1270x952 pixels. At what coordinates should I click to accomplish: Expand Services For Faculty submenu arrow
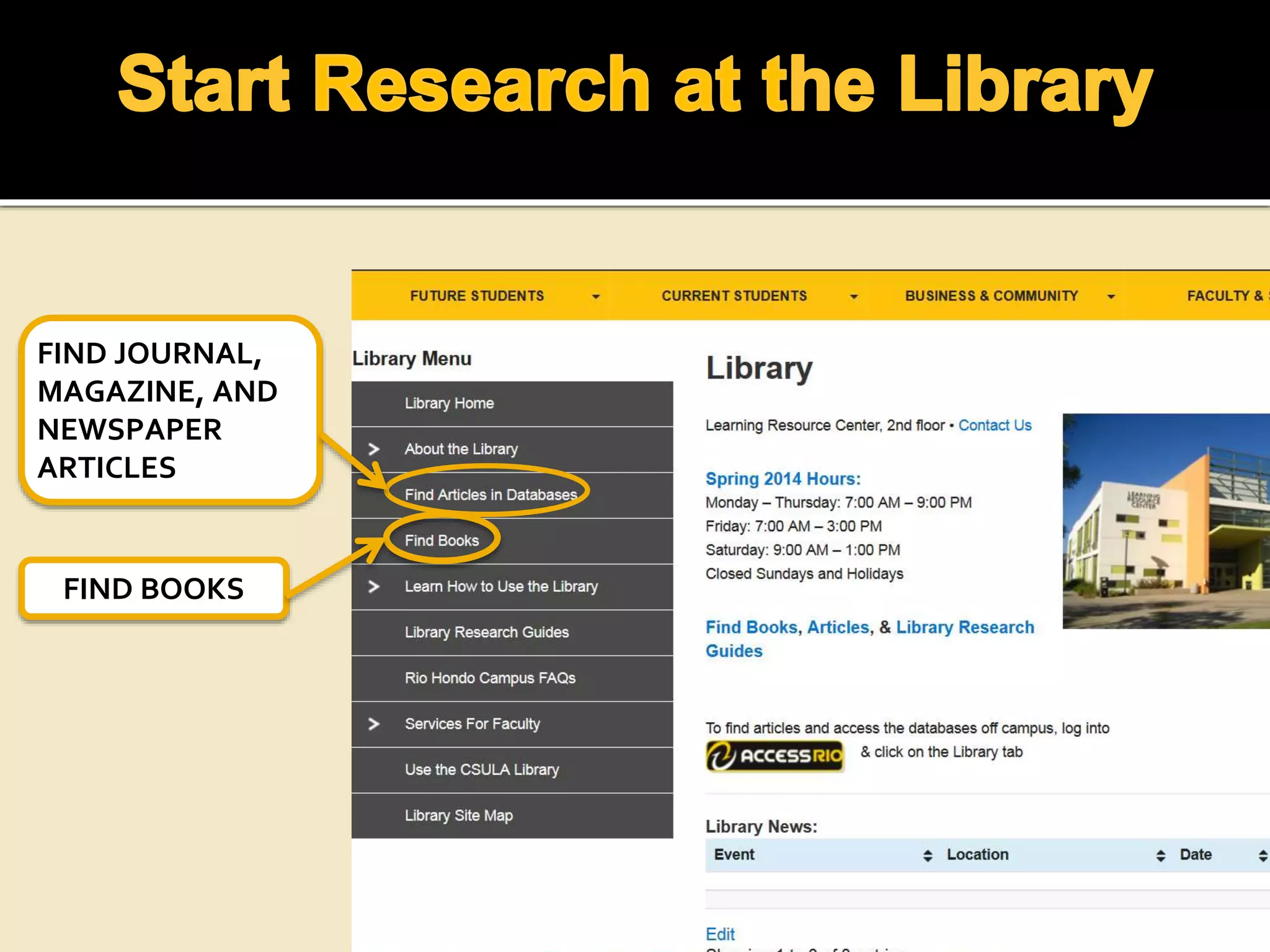pos(373,724)
